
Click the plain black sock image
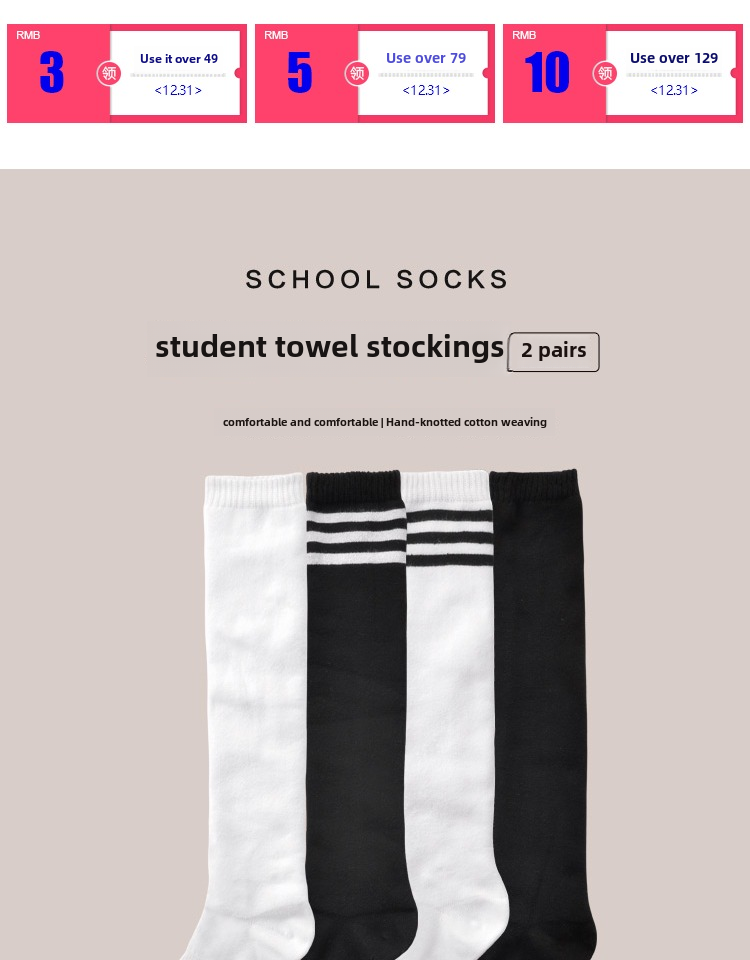540,716
